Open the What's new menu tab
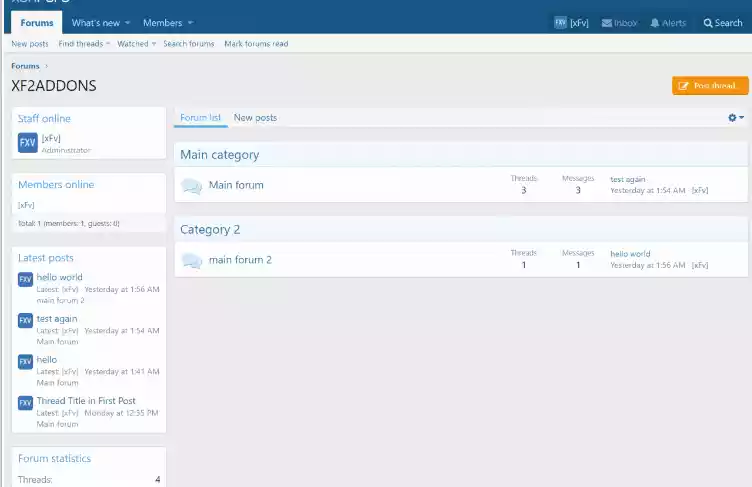Image resolution: width=752 pixels, height=487 pixels. 95,23
